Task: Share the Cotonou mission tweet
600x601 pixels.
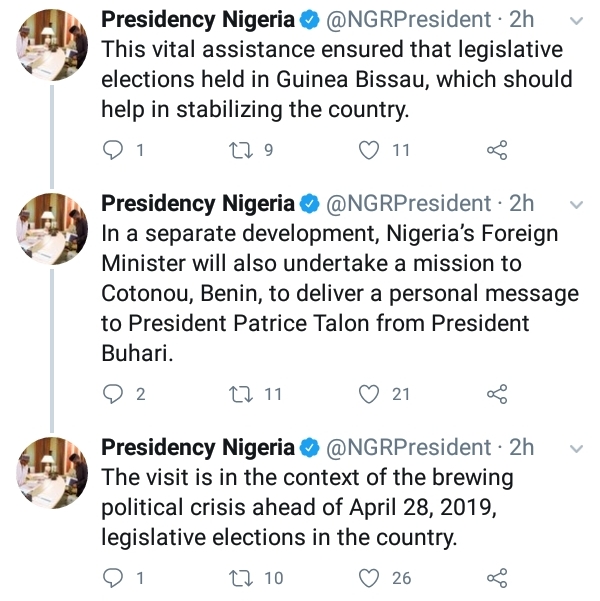Action: pos(497,394)
